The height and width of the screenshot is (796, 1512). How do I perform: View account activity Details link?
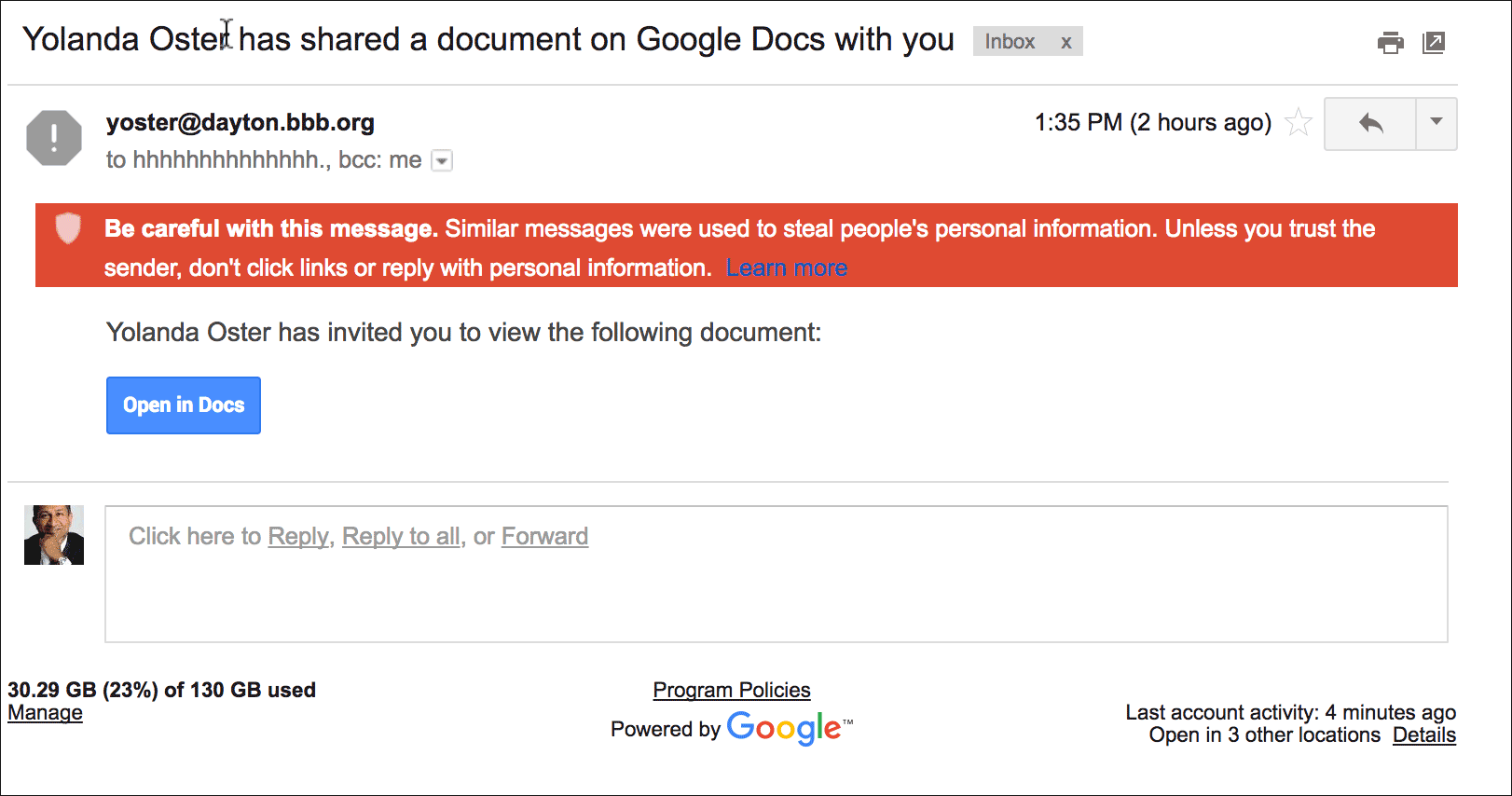point(1423,735)
